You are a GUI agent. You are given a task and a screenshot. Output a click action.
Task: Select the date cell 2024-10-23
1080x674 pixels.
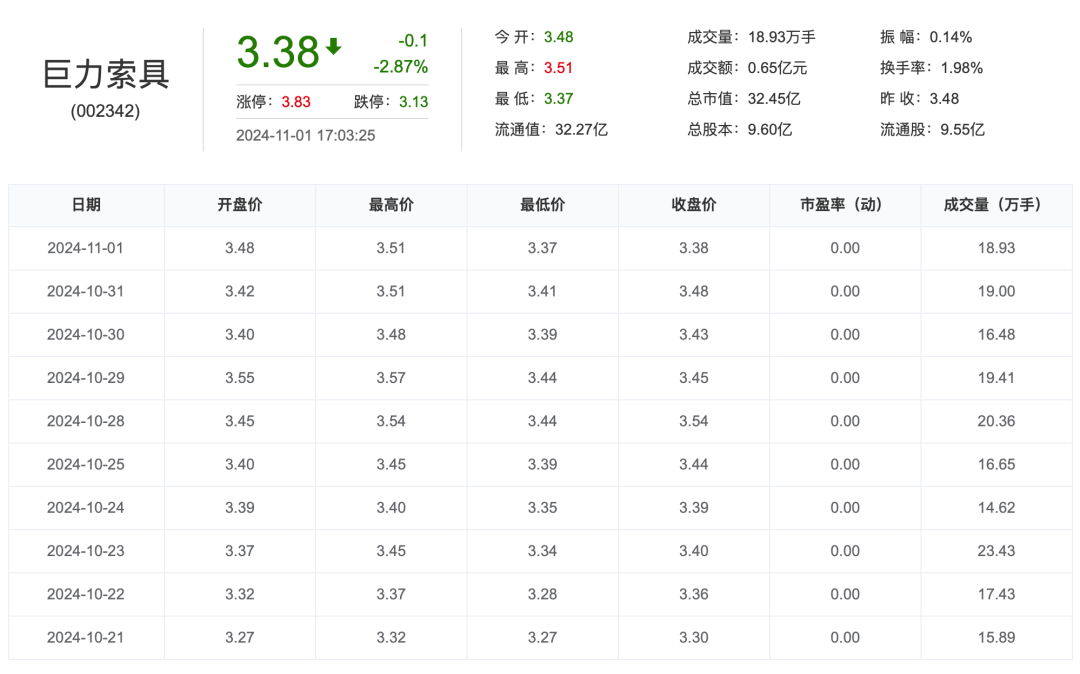tap(85, 551)
